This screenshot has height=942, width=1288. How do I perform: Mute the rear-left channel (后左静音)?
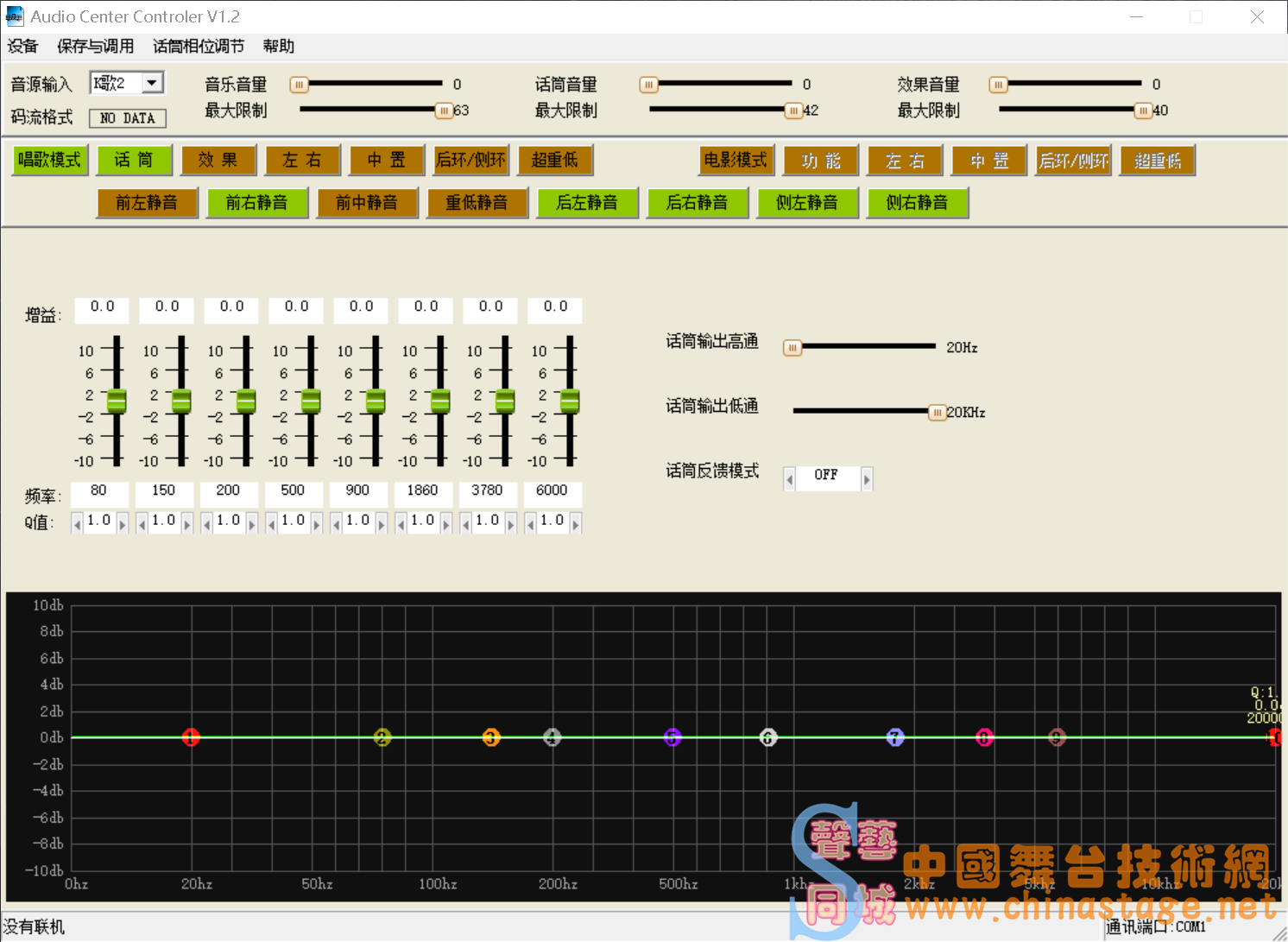click(x=587, y=202)
